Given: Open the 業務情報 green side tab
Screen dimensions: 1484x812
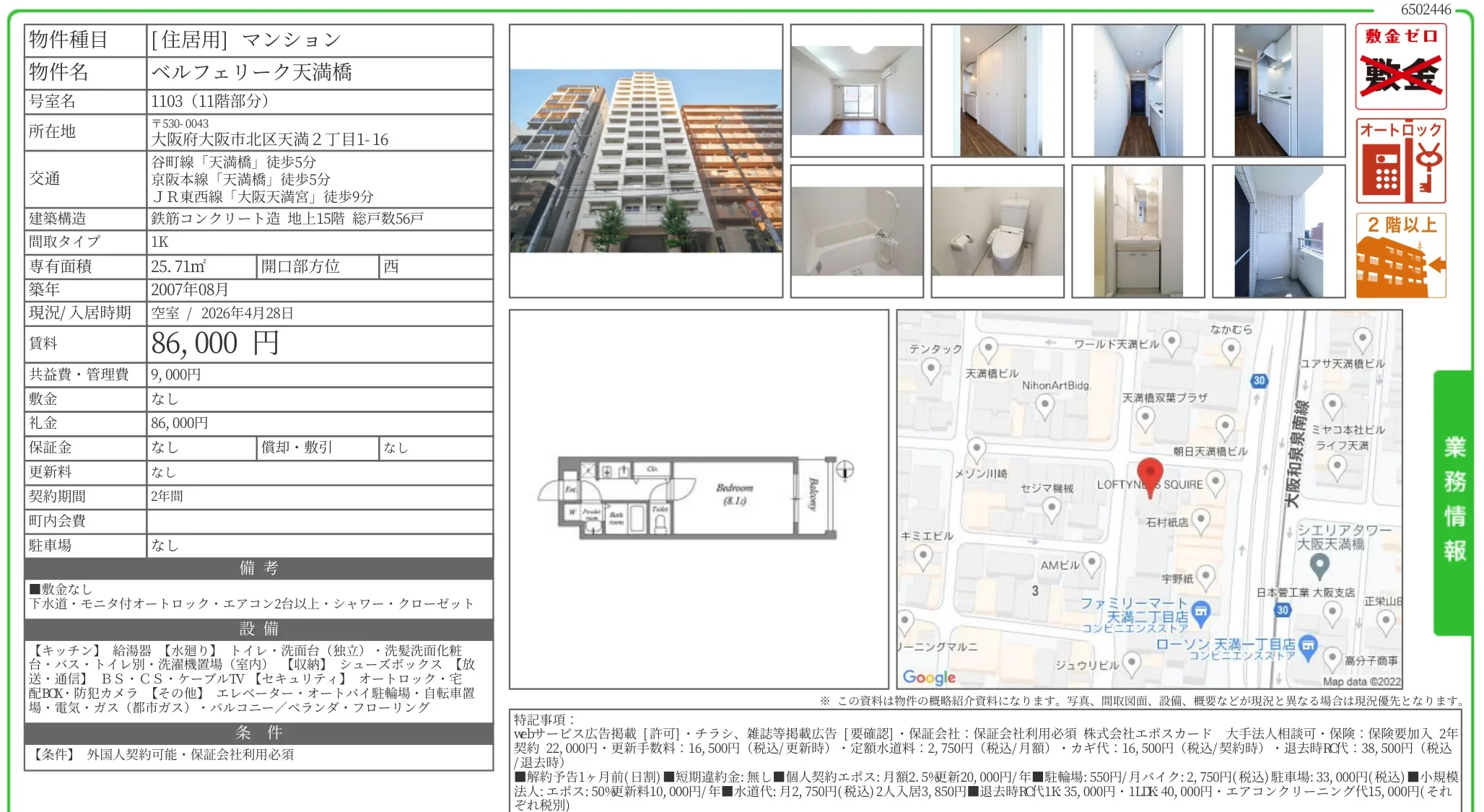Looking at the screenshot, I should pyautogui.click(x=1454, y=501).
